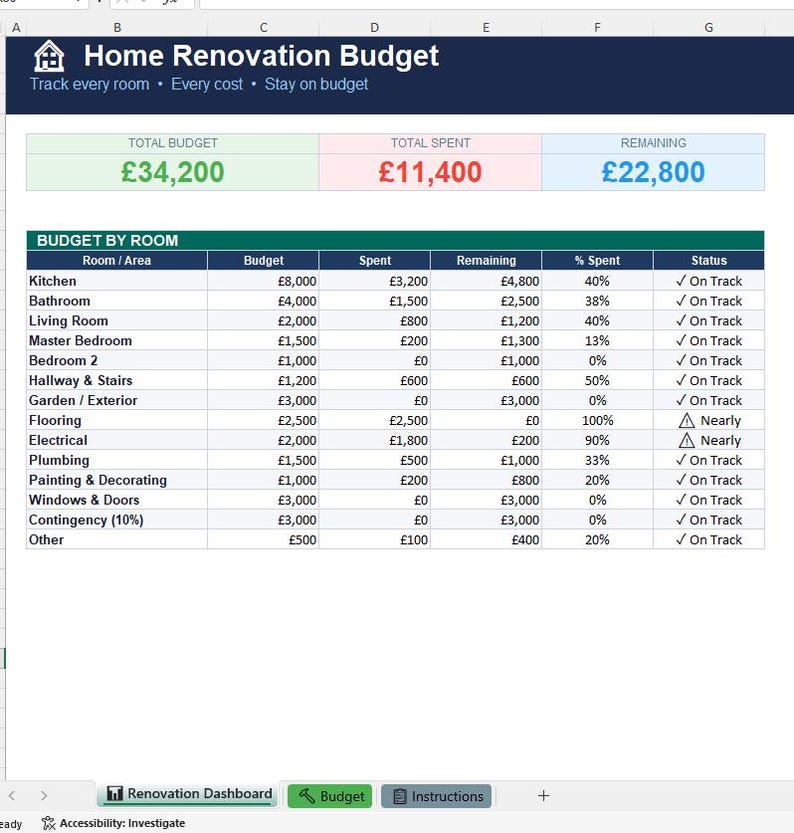This screenshot has width=794, height=833.
Task: Click Master Bedroom percent 13%
Action: [x=597, y=341]
